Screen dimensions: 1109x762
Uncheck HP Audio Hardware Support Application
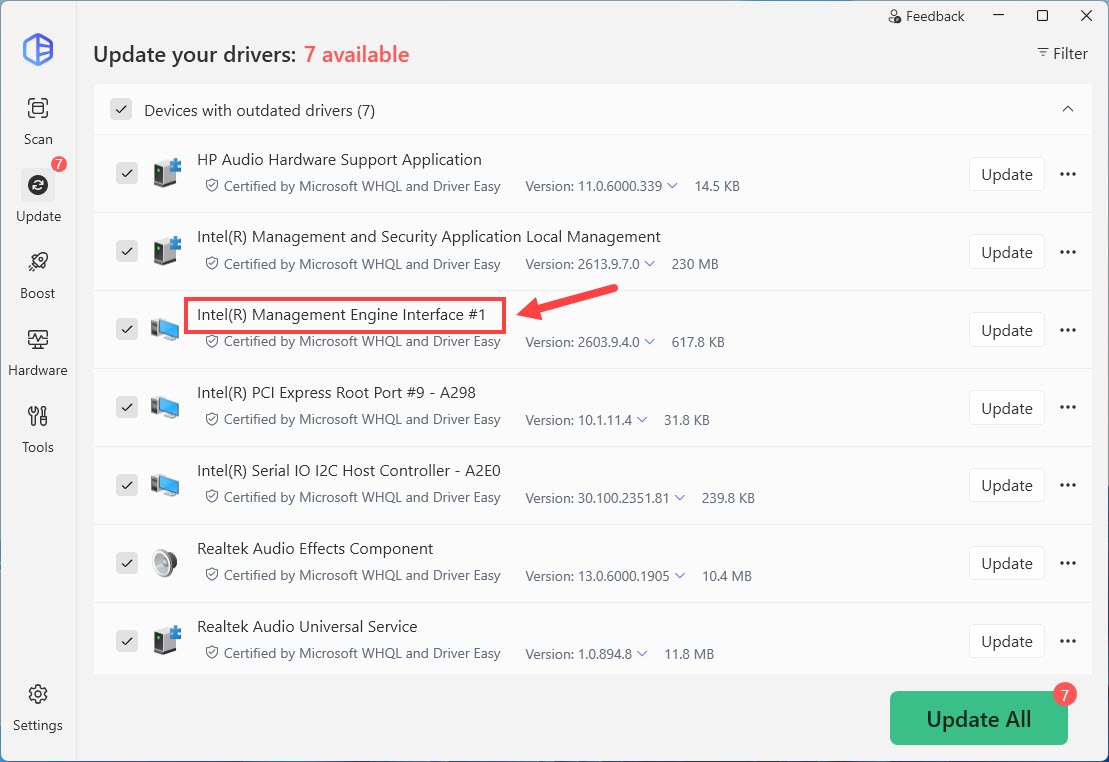click(127, 173)
